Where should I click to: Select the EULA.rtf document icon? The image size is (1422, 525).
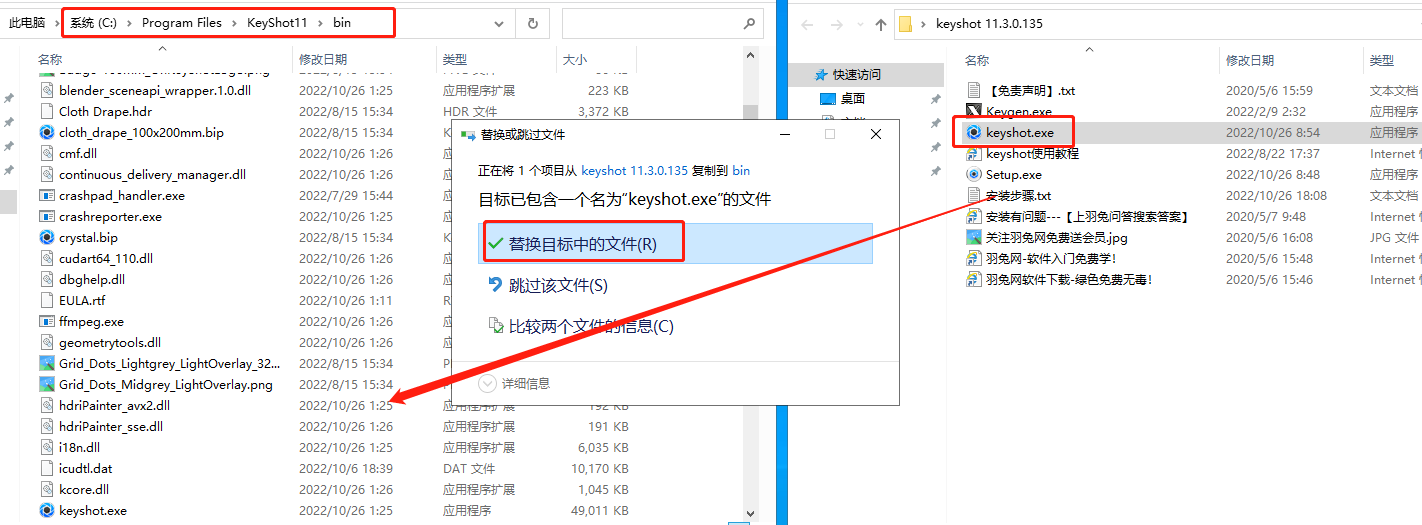pyautogui.click(x=46, y=300)
